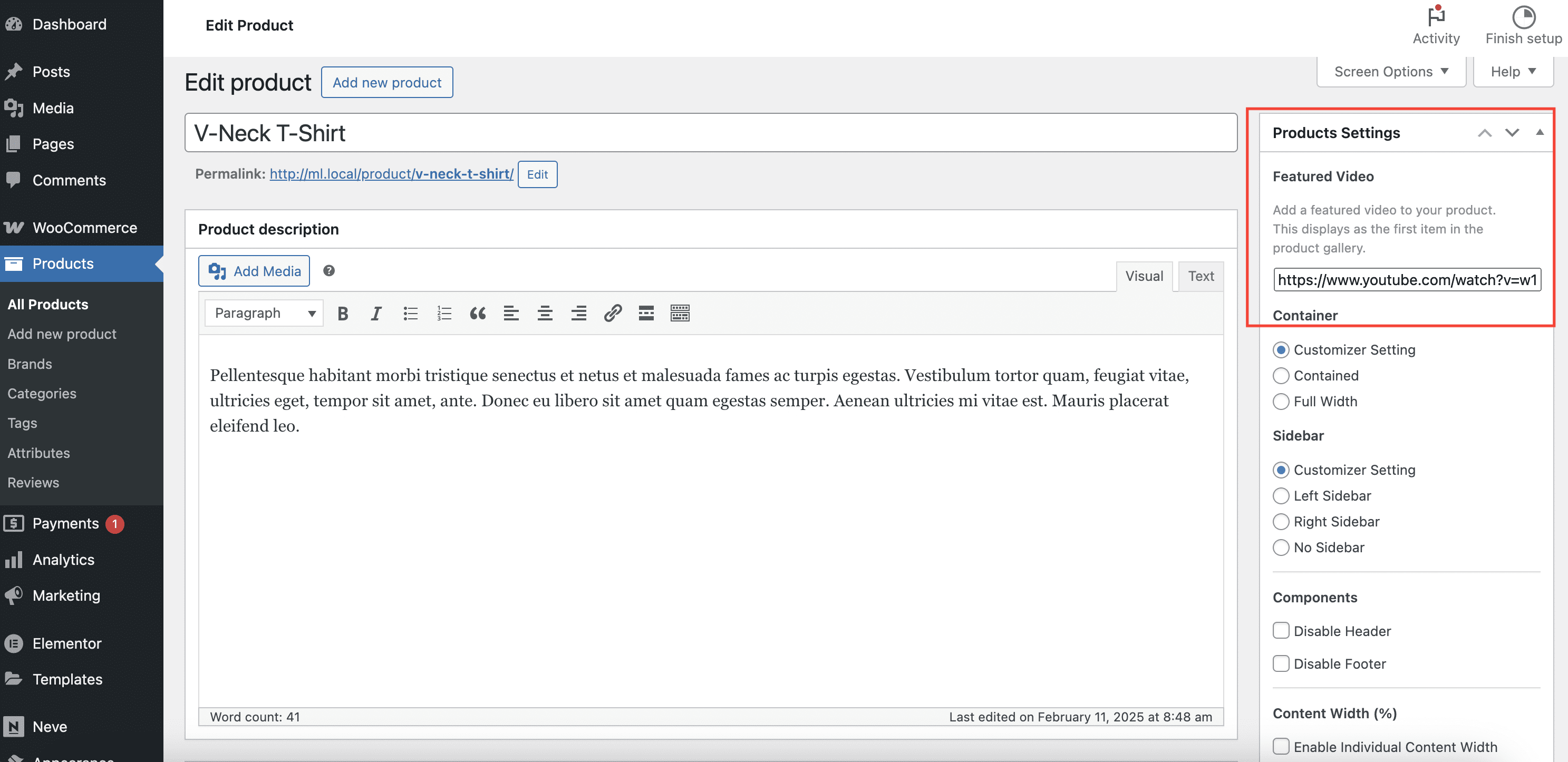Apply italic formatting in editor

pyautogui.click(x=376, y=314)
